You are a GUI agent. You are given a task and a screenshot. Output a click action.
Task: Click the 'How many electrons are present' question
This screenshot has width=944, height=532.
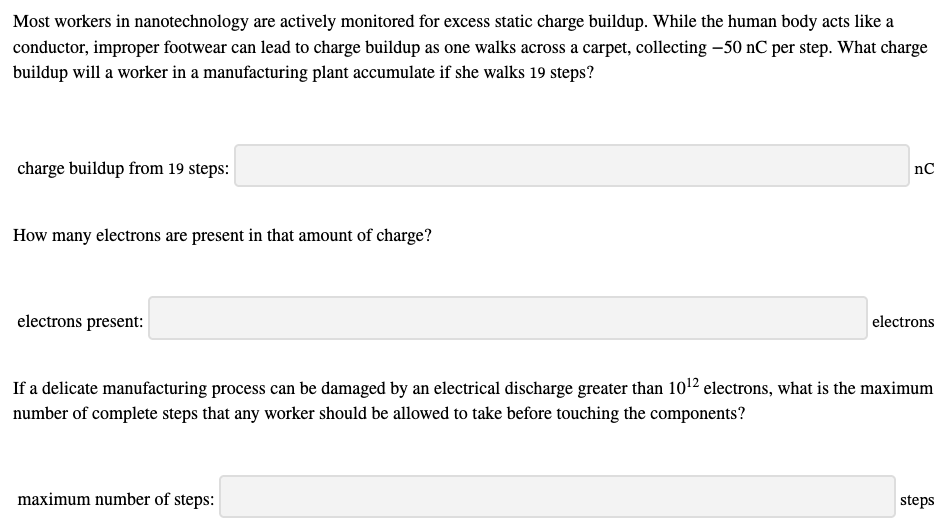point(222,235)
